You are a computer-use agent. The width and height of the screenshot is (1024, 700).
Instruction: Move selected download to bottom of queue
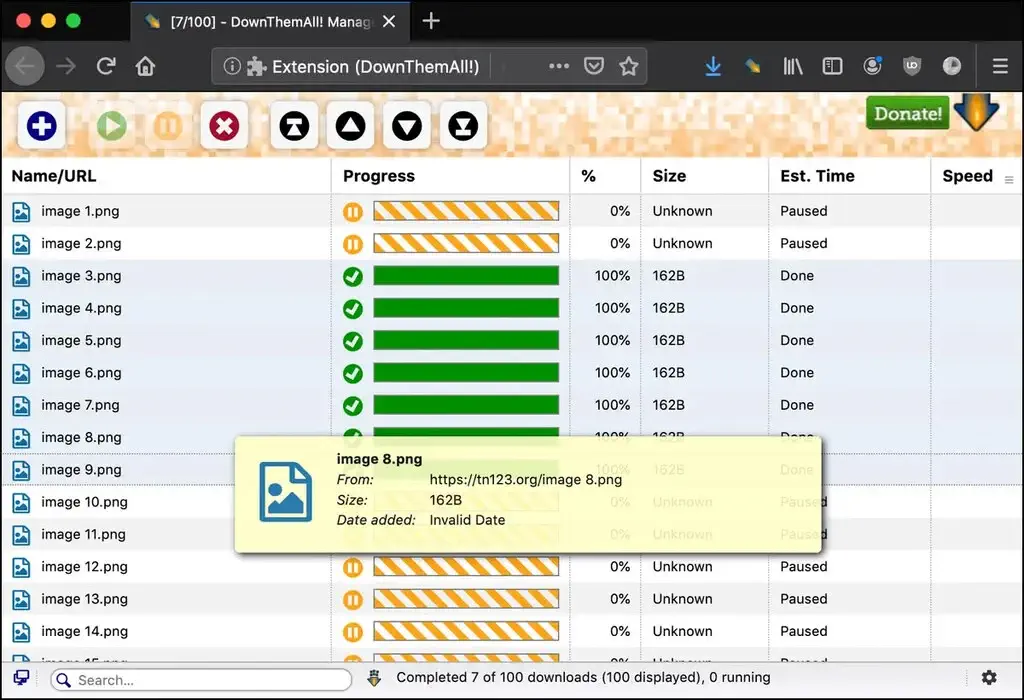pos(463,127)
